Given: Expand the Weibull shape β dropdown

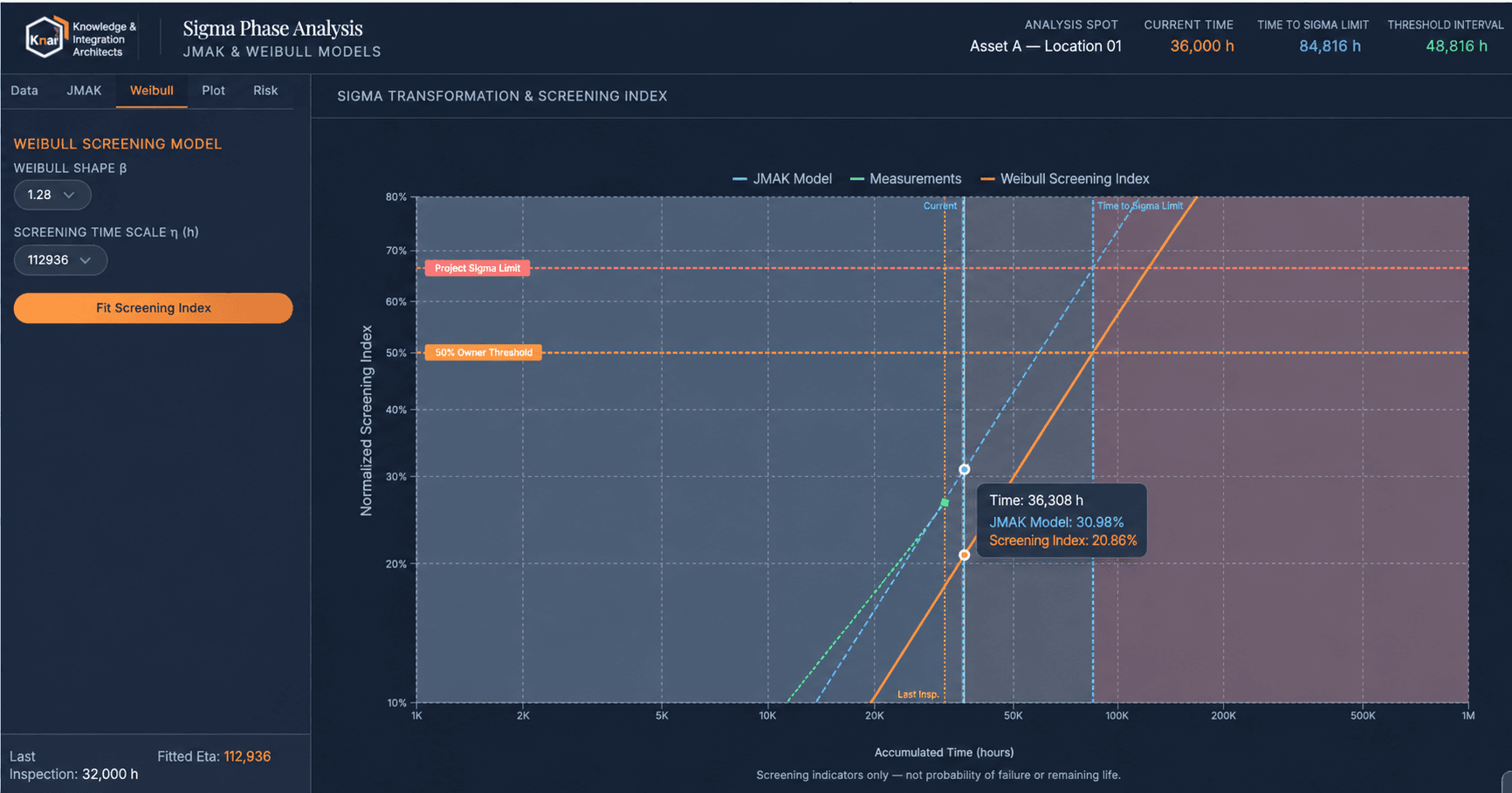Looking at the screenshot, I should (52, 195).
